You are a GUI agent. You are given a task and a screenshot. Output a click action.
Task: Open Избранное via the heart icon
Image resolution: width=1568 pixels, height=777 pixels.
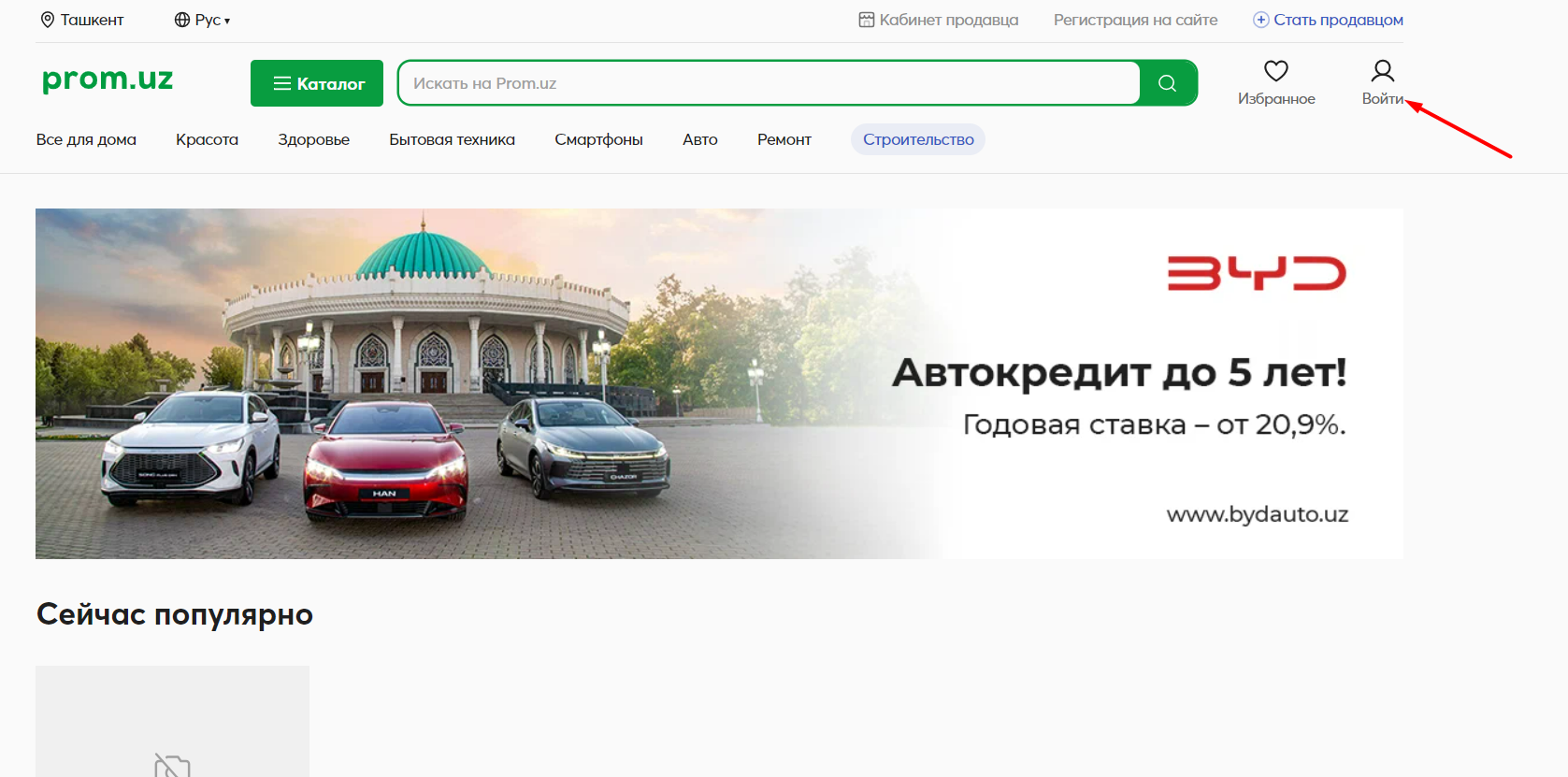pos(1276,70)
